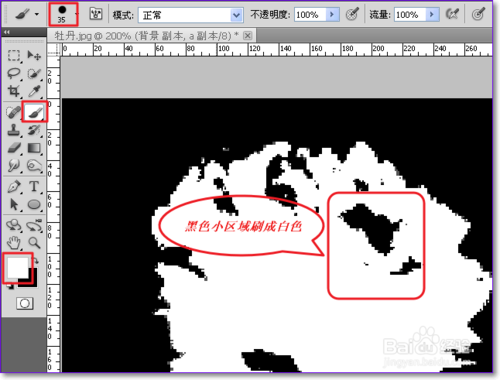This screenshot has width=500, height=380.
Task: Select the Eyedropper tool
Action: tap(34, 91)
